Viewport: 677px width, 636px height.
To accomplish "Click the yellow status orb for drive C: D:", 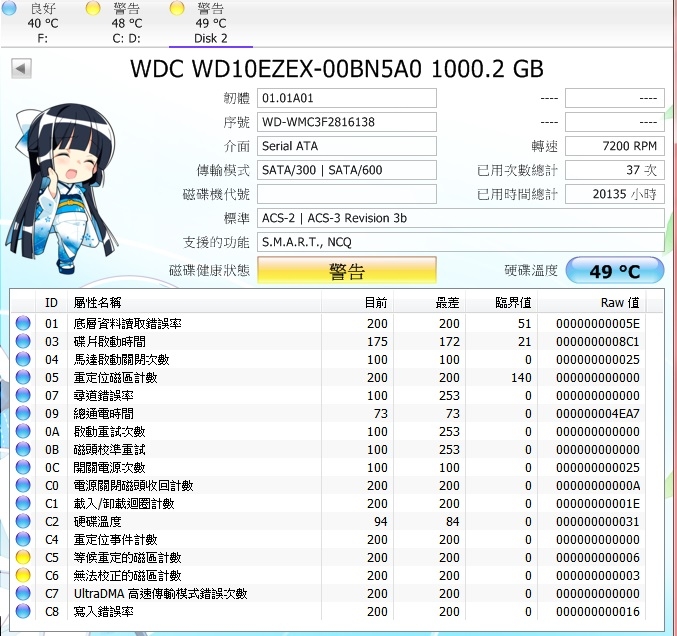I will (x=93, y=8).
